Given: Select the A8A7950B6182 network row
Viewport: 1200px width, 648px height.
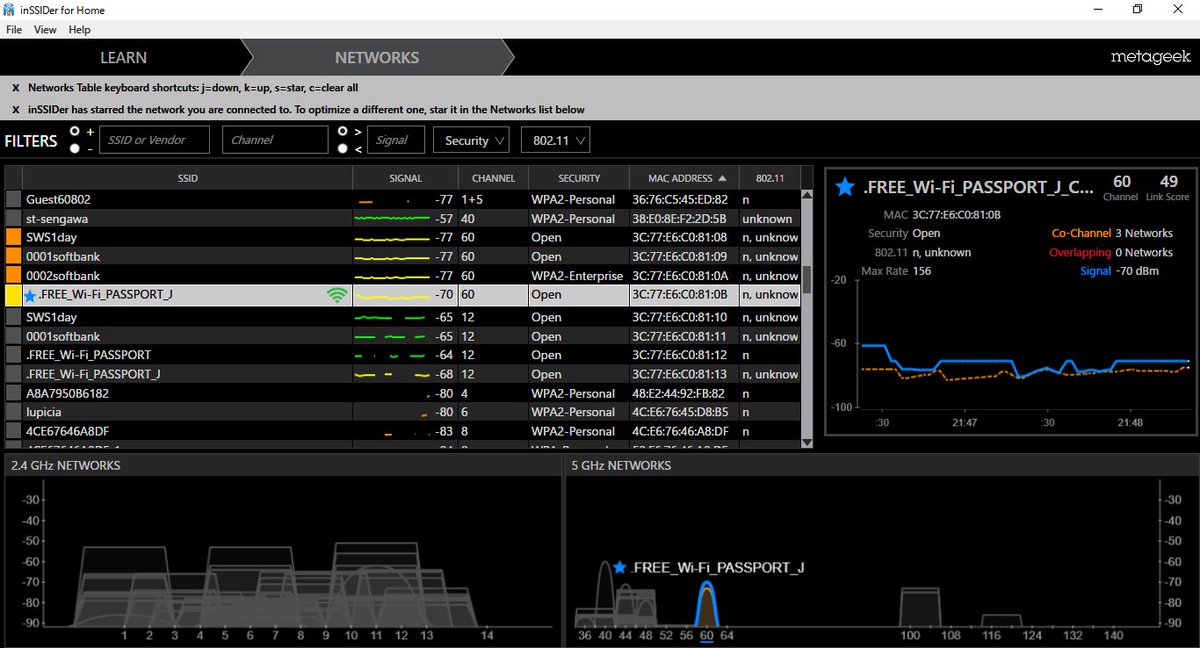Looking at the screenshot, I should (402, 393).
